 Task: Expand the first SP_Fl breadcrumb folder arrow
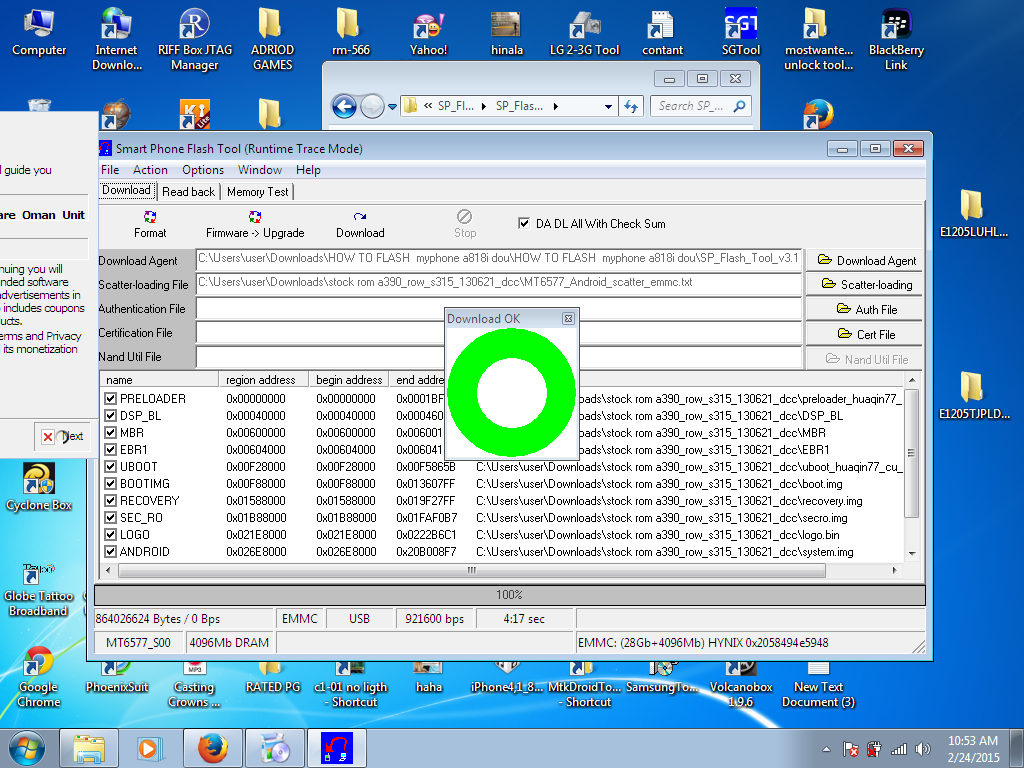point(485,106)
